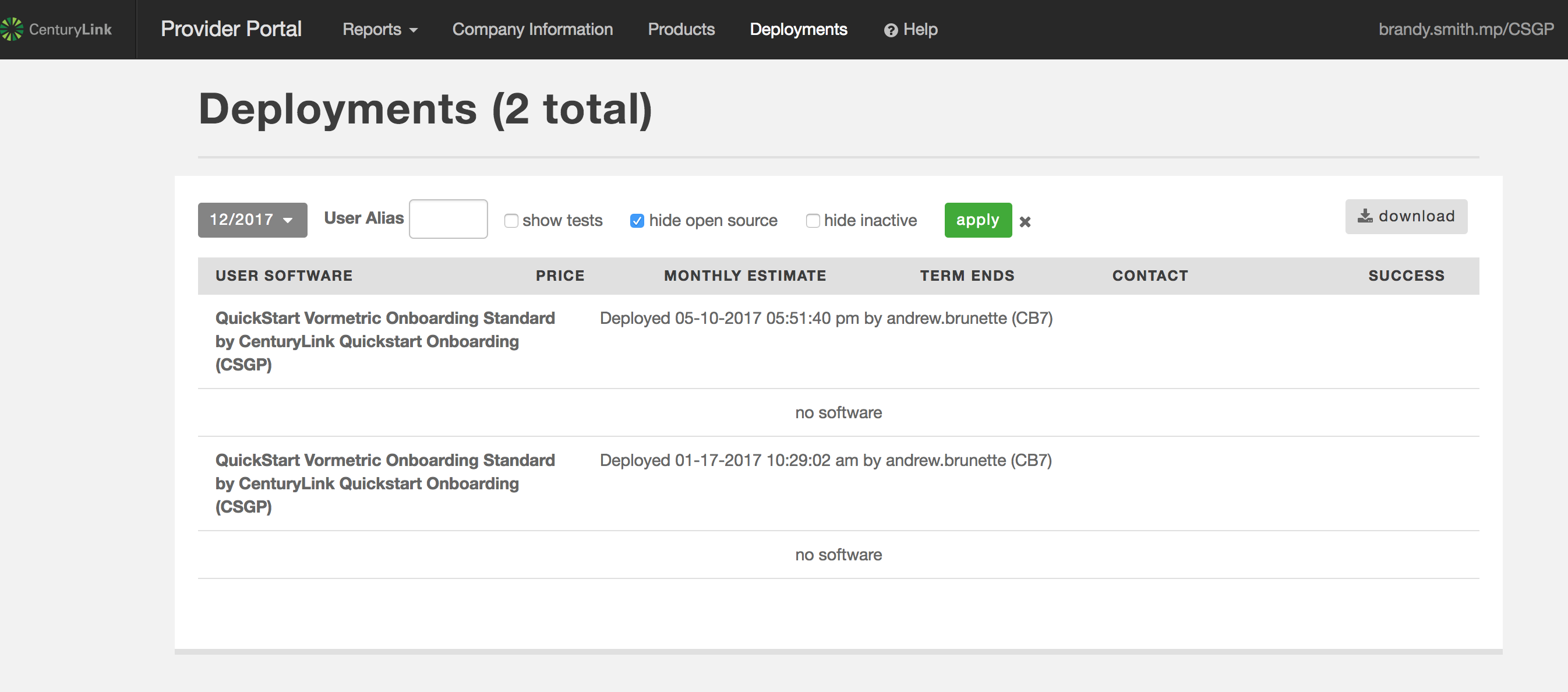Image resolution: width=1568 pixels, height=692 pixels.
Task: Click the second 'no software' row
Action: (838, 555)
